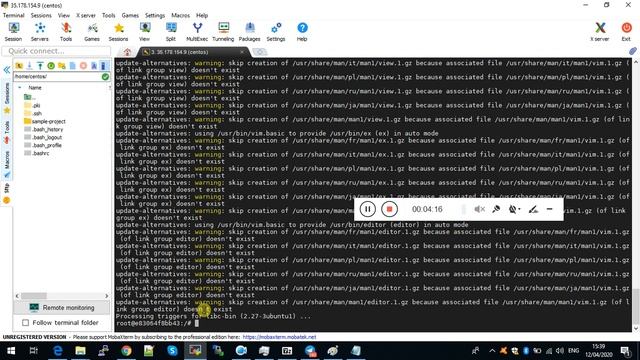Open the Sessions menu
The image size is (640, 360).
[41, 15]
